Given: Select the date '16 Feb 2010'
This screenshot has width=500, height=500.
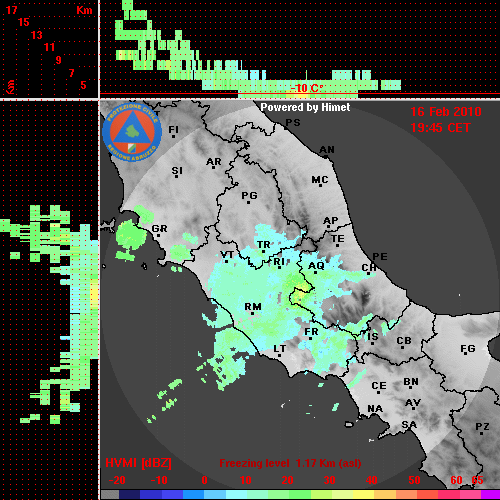Looking at the screenshot, I should tap(446, 112).
